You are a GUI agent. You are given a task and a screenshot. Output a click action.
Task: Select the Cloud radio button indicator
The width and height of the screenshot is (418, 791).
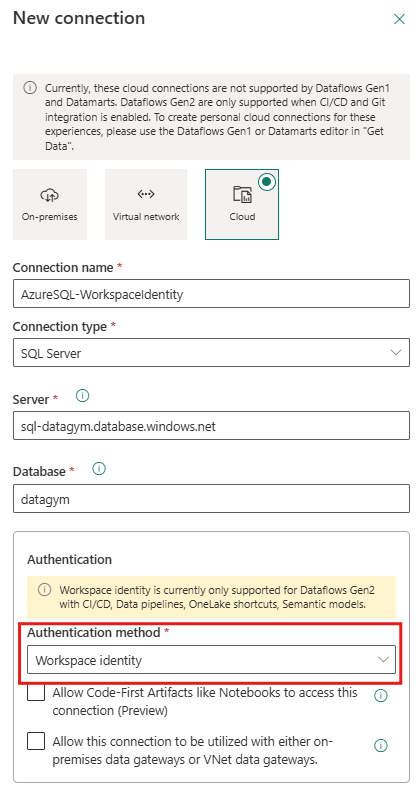click(x=267, y=182)
